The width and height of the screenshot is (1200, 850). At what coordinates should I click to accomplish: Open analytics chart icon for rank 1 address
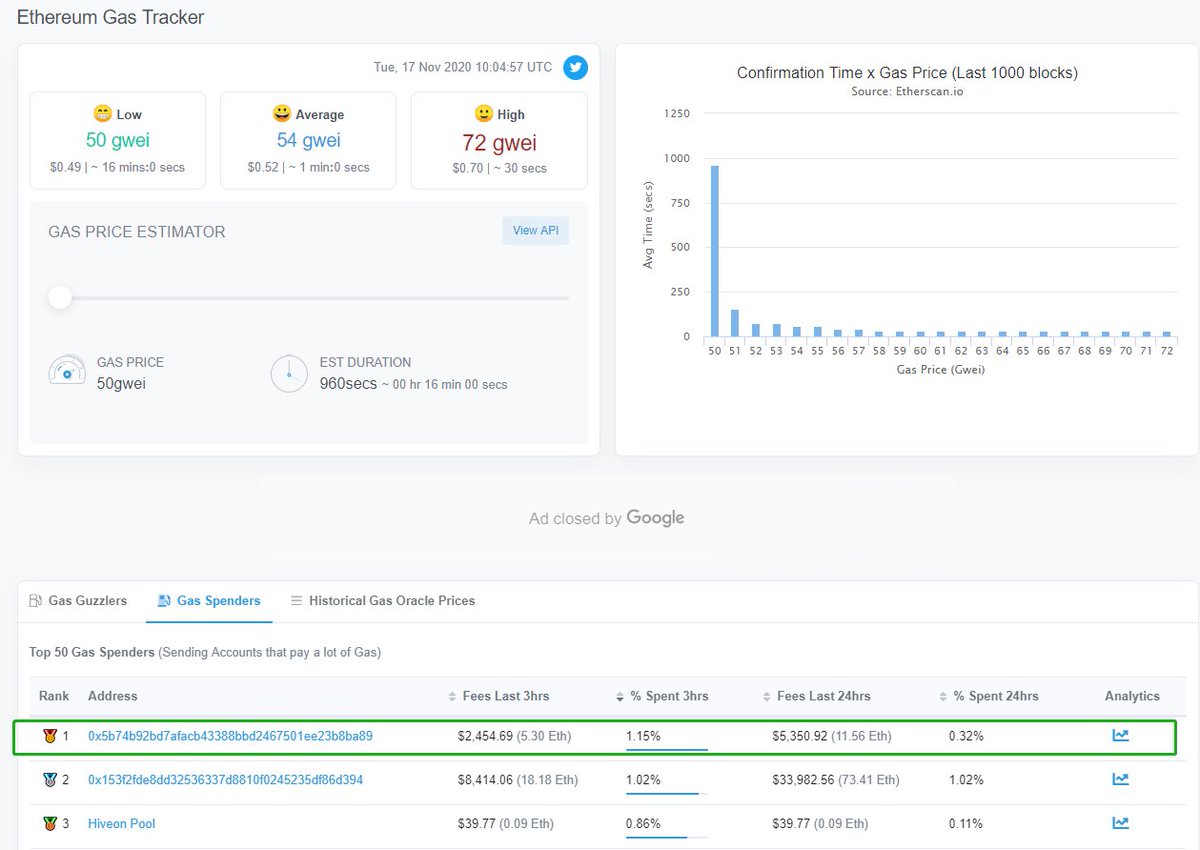(1121, 736)
